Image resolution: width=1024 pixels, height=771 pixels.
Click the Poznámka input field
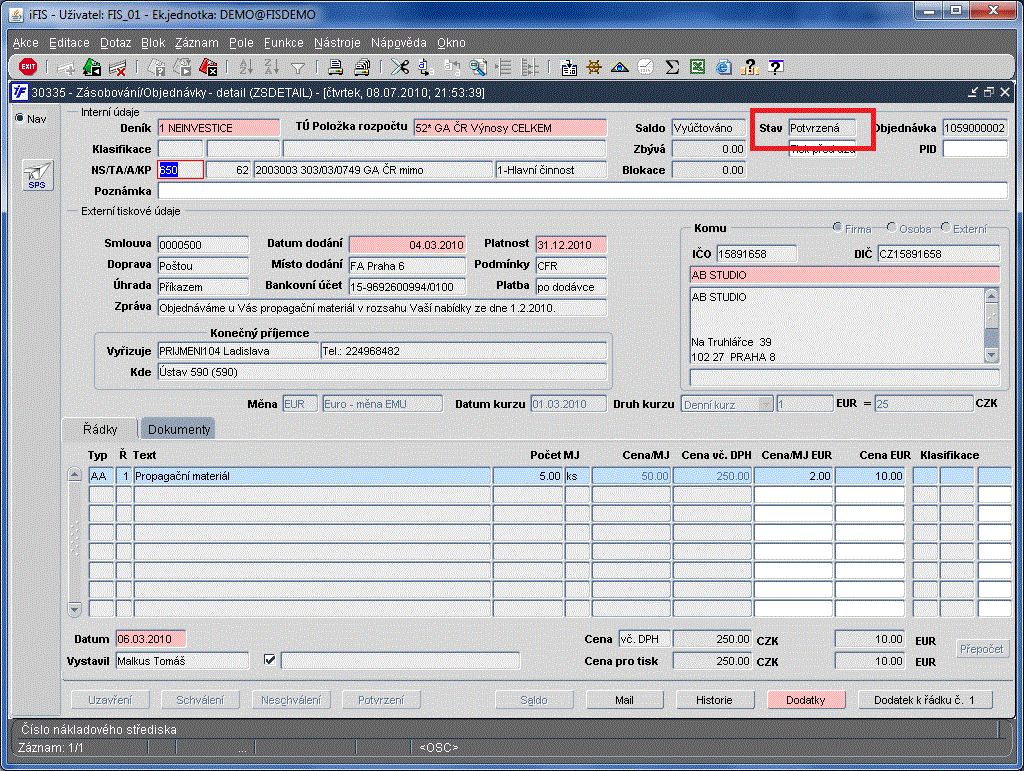582,191
